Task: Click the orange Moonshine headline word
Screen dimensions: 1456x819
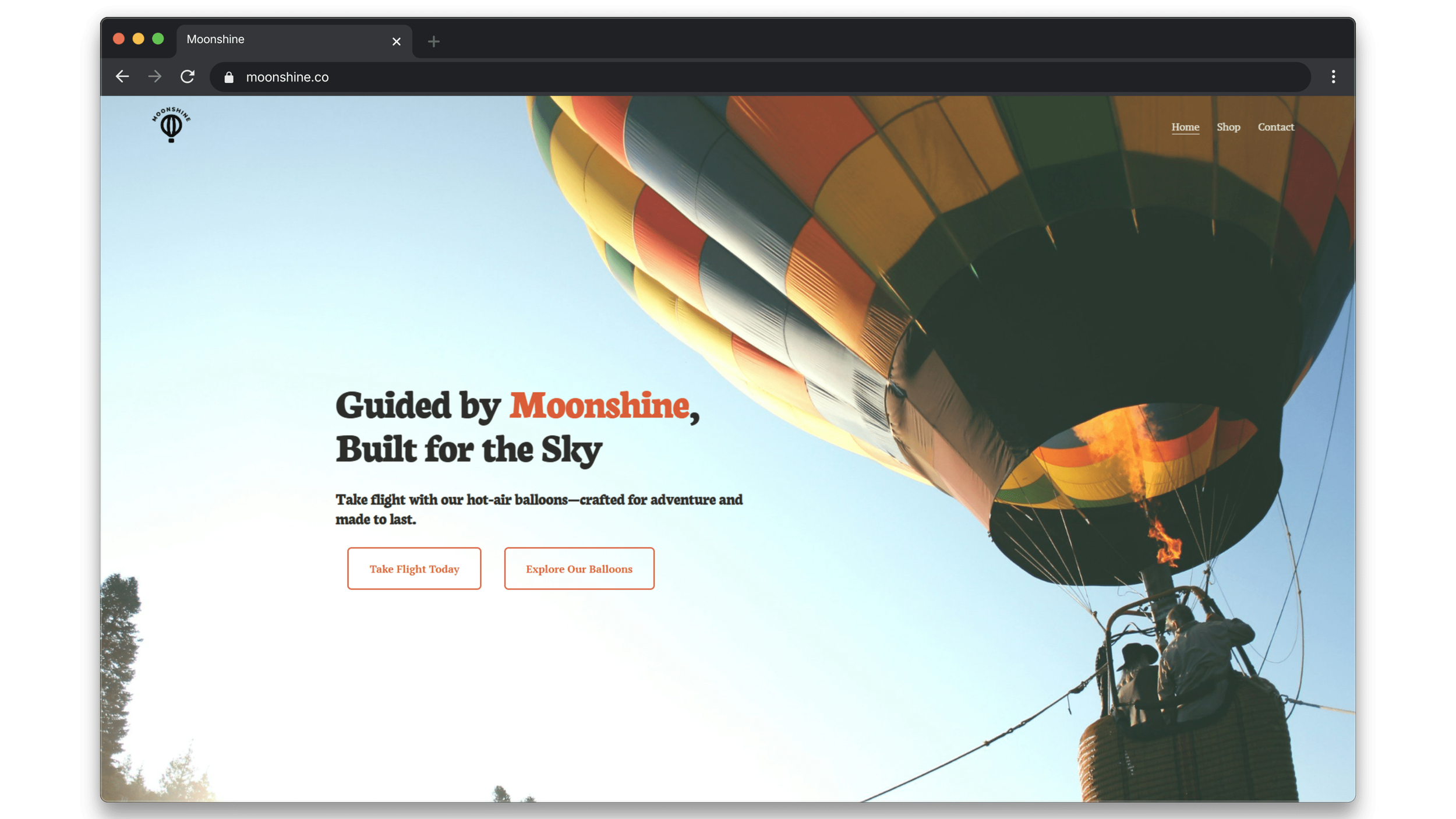Action: pos(599,405)
